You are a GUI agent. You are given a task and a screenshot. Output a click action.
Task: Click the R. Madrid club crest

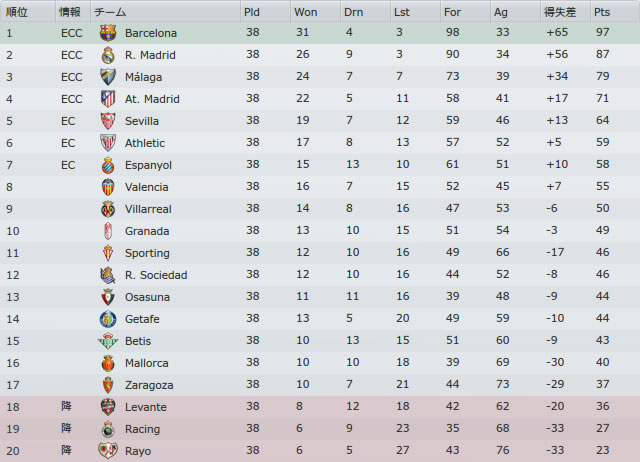coord(108,55)
